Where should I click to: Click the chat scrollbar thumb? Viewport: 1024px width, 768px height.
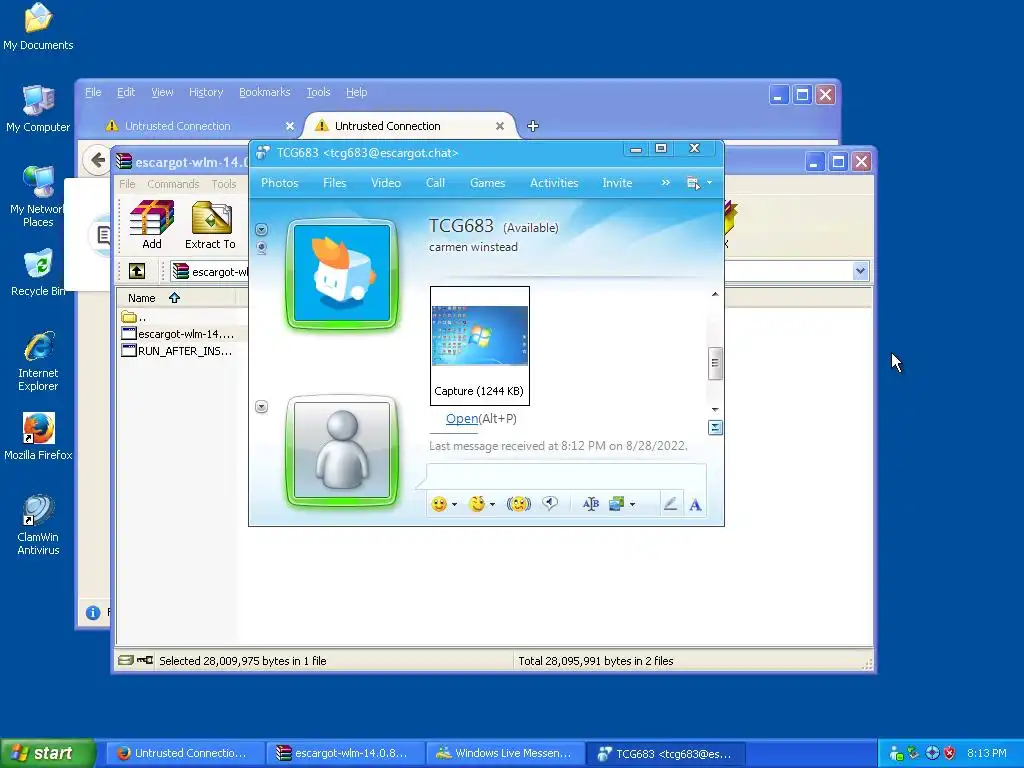click(x=715, y=362)
